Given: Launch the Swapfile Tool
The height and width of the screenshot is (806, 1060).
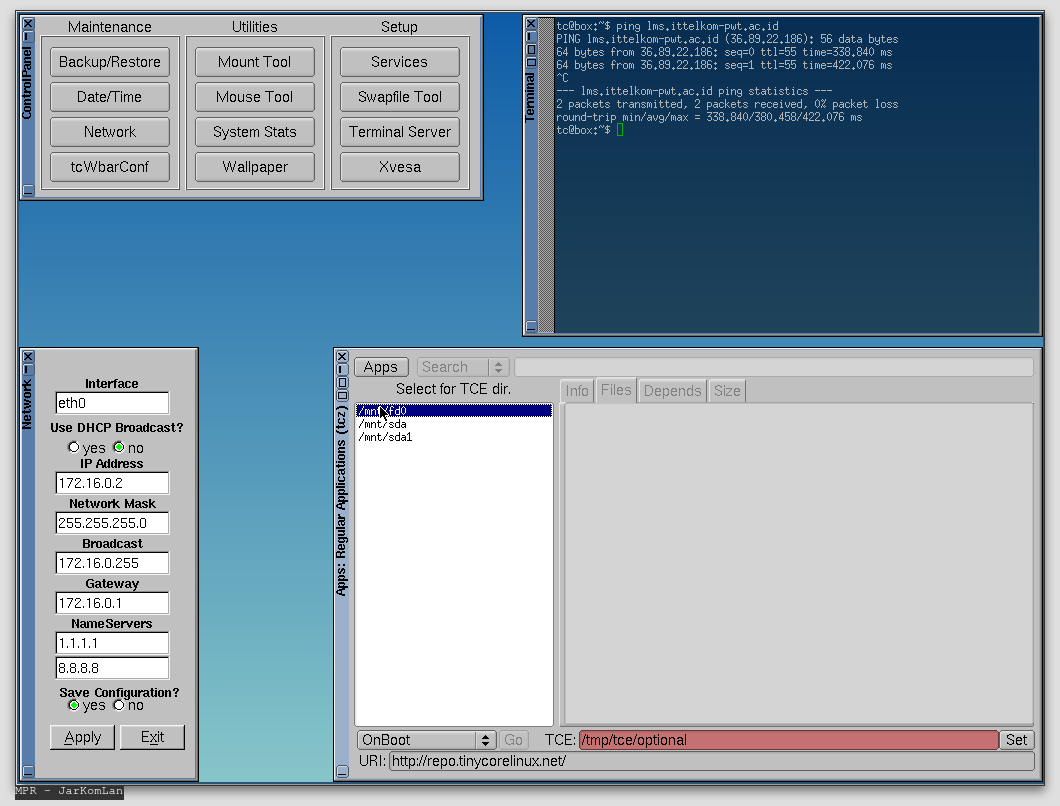Looking at the screenshot, I should coord(399,96).
